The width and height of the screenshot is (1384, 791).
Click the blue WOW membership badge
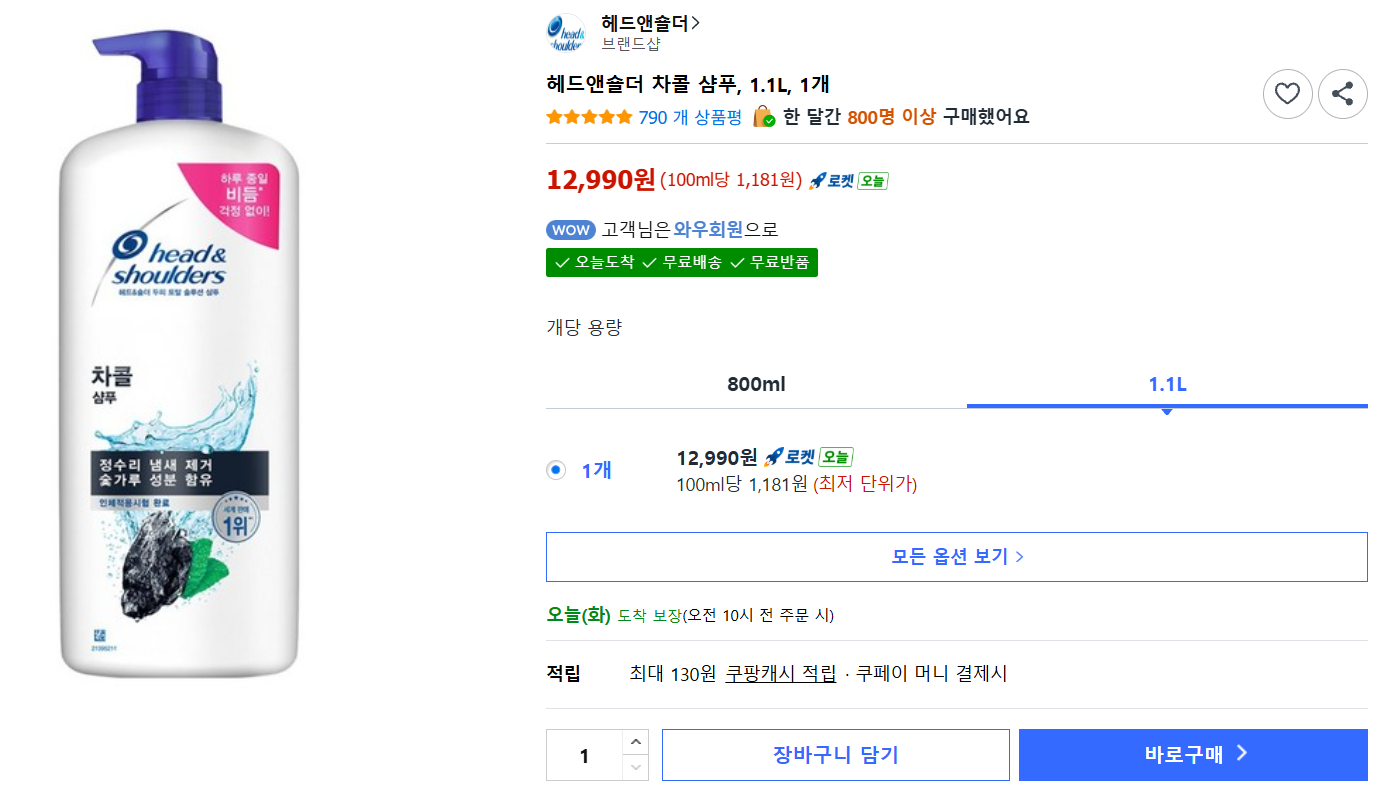click(x=570, y=230)
